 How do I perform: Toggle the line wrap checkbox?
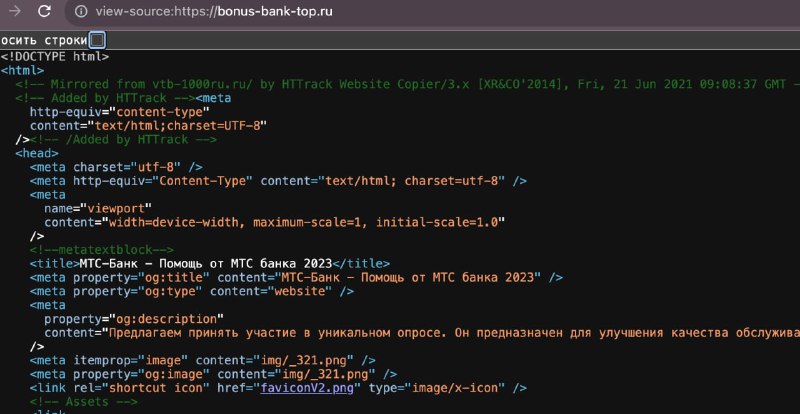pos(97,40)
